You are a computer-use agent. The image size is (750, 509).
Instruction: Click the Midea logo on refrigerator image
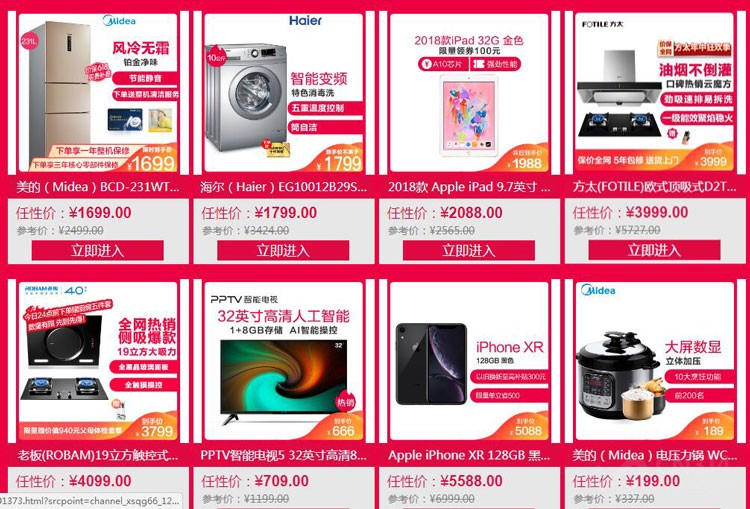point(119,21)
